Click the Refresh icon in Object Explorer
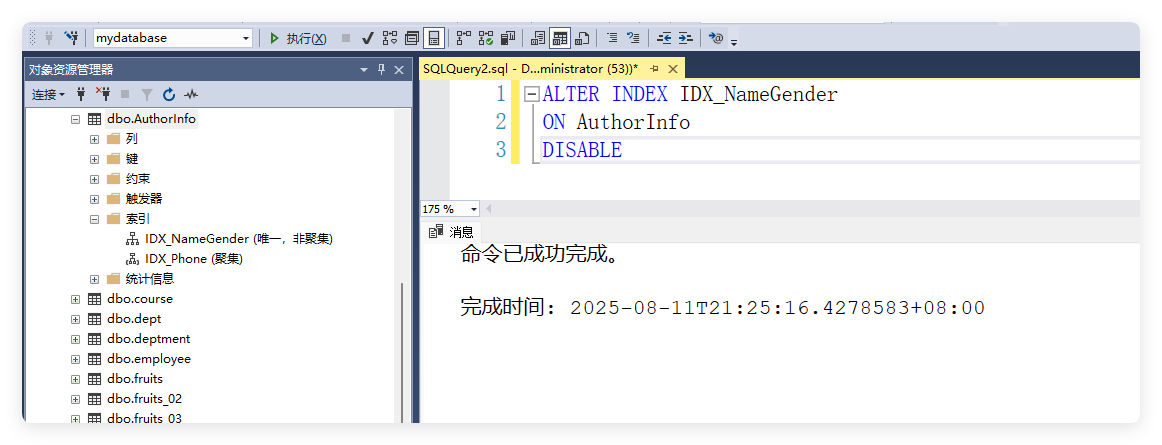The height and width of the screenshot is (445, 1162). tap(169, 94)
